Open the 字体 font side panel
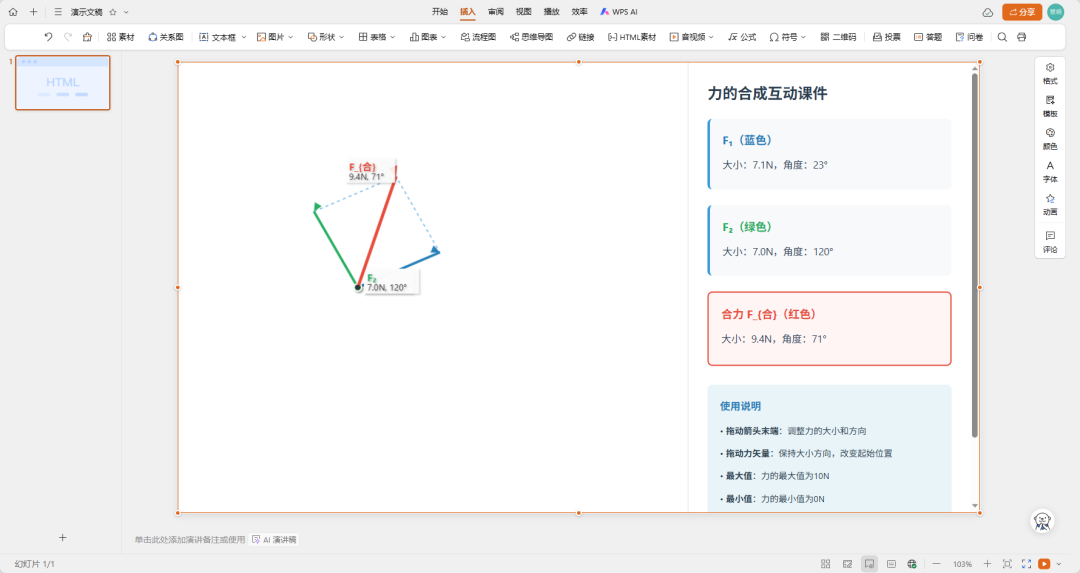The height and width of the screenshot is (573, 1080). pyautogui.click(x=1050, y=171)
